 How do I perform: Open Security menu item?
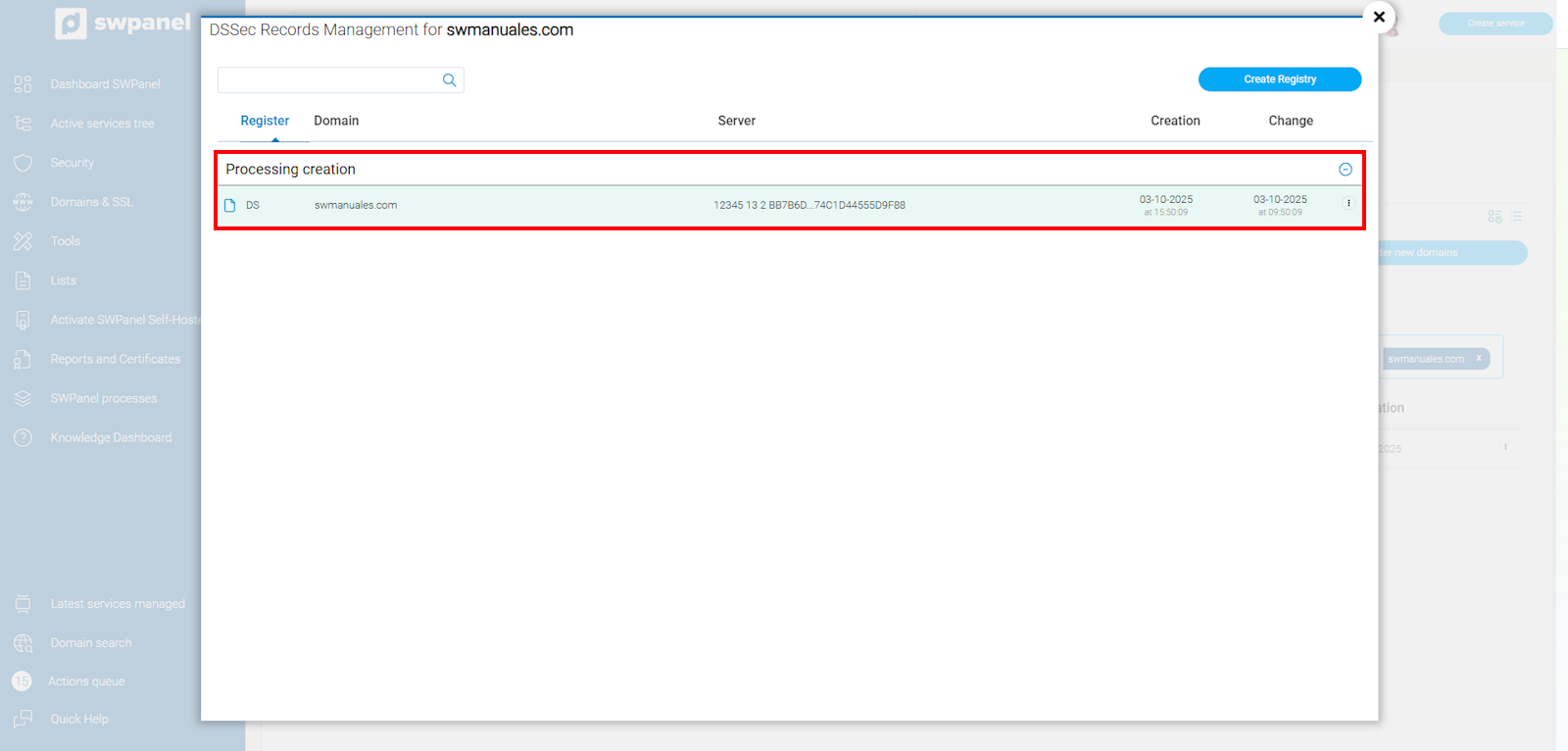point(73,163)
